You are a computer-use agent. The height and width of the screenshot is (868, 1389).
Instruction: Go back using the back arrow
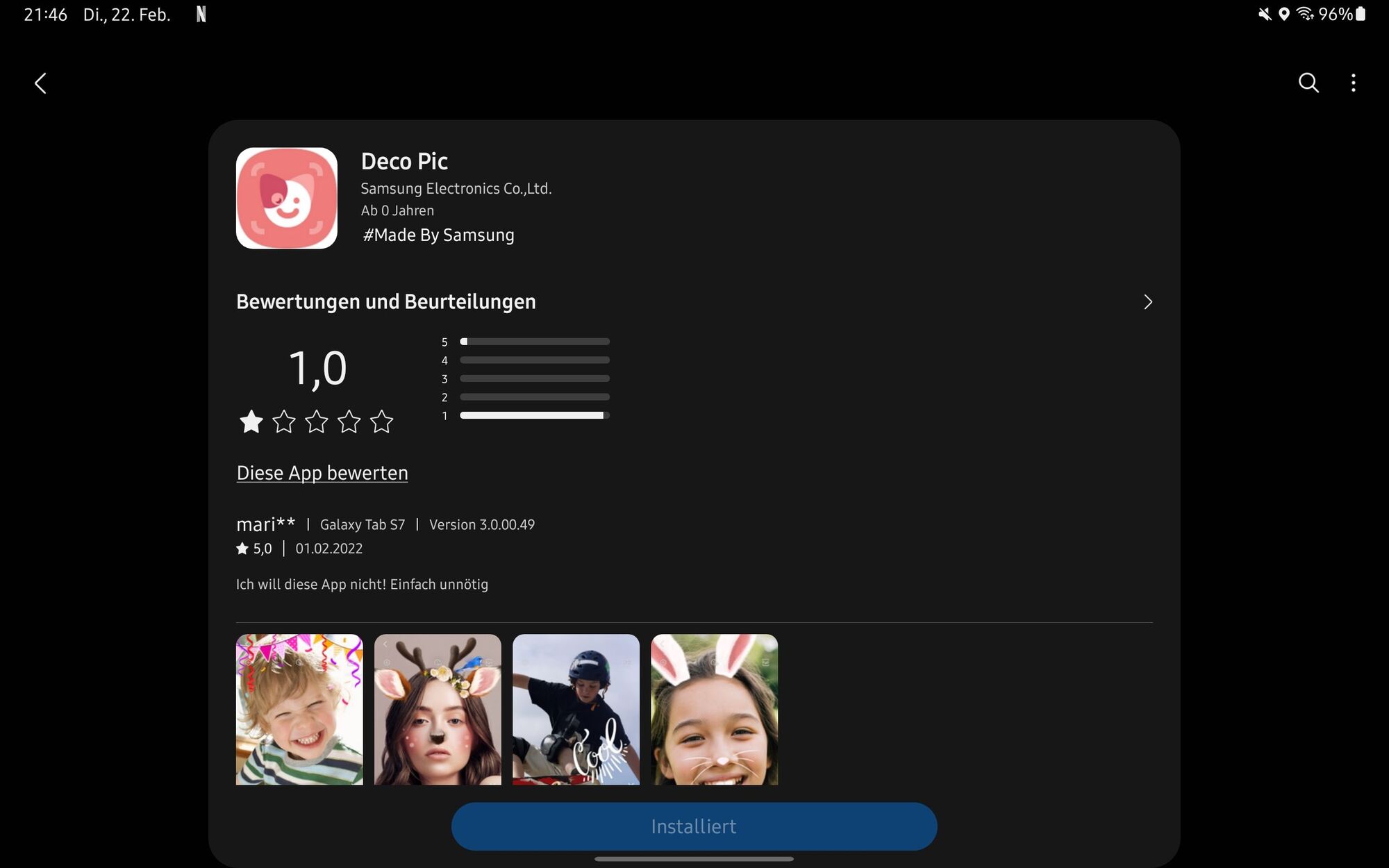click(x=40, y=83)
